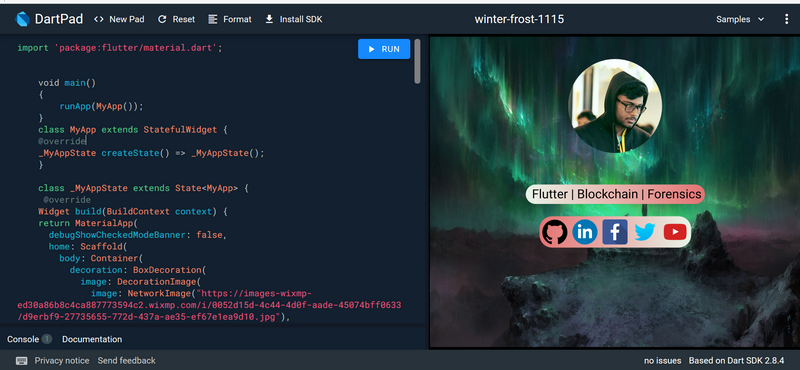Format the Dart code

click(x=230, y=19)
